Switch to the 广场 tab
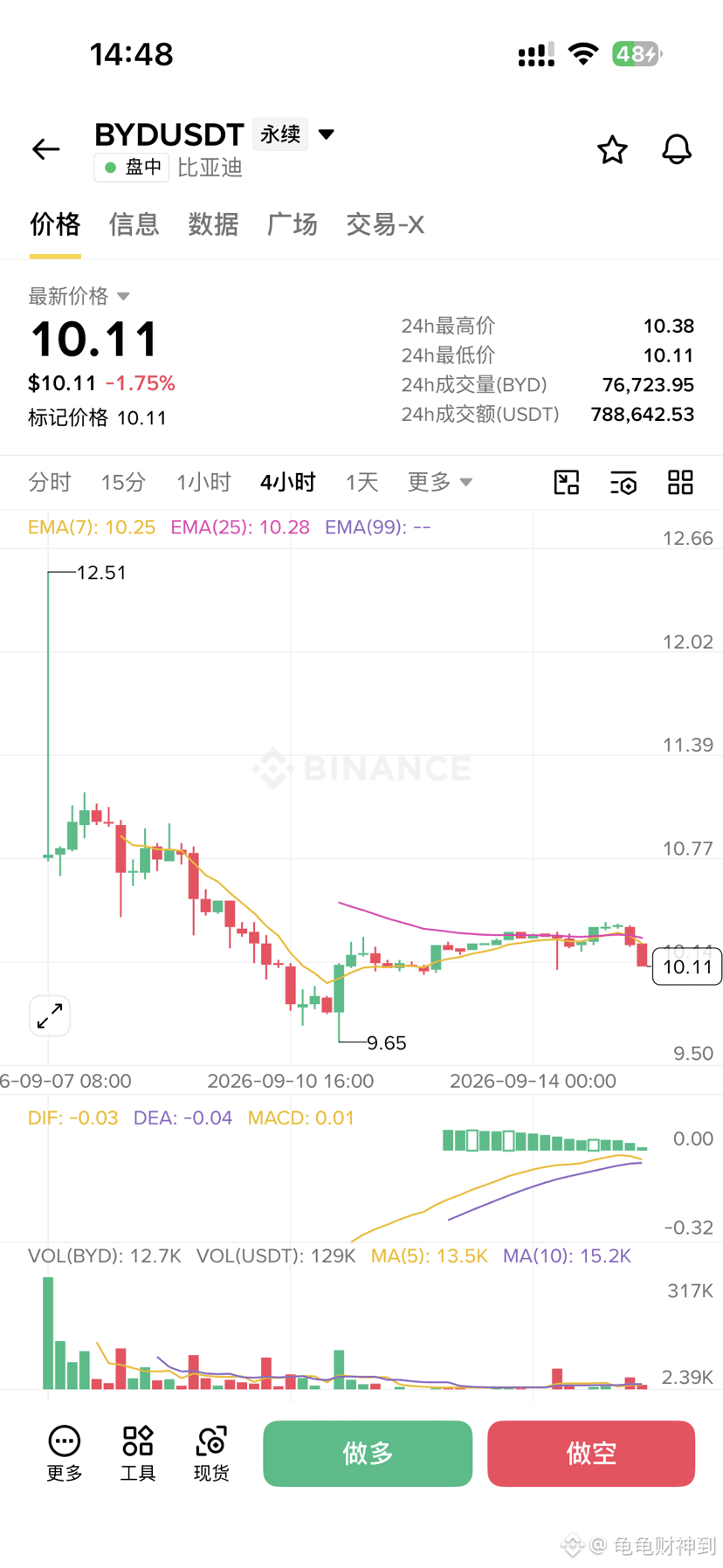This screenshot has width=723, height=1568. (293, 224)
